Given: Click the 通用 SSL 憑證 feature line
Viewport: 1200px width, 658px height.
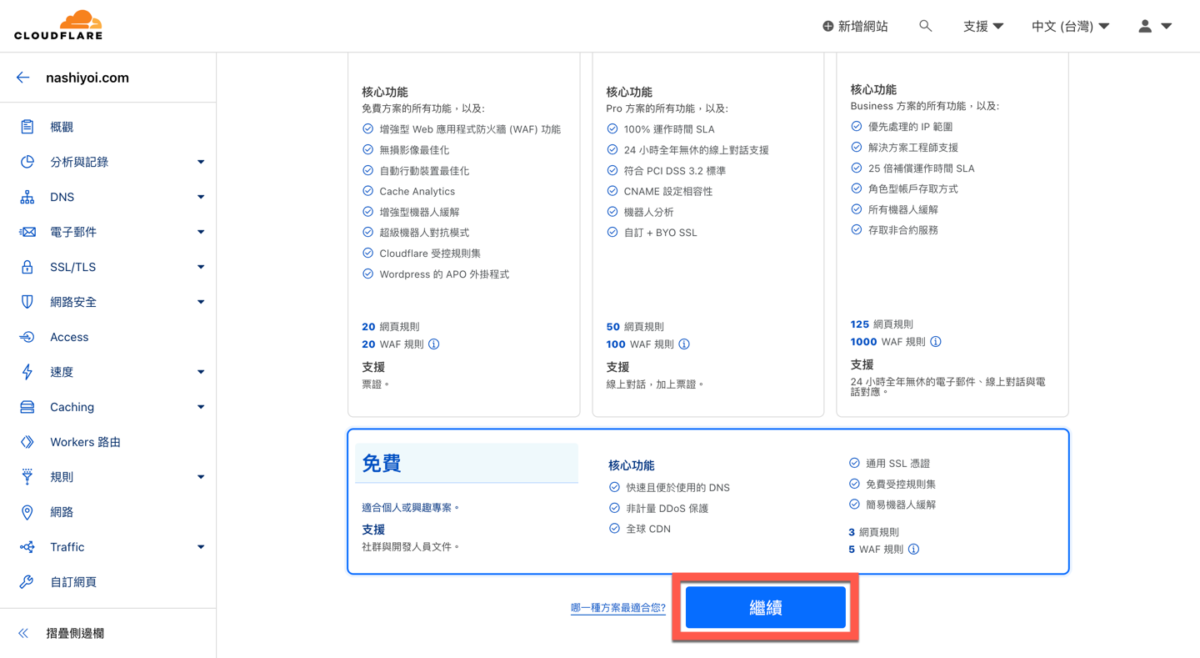Looking at the screenshot, I should pos(898,463).
